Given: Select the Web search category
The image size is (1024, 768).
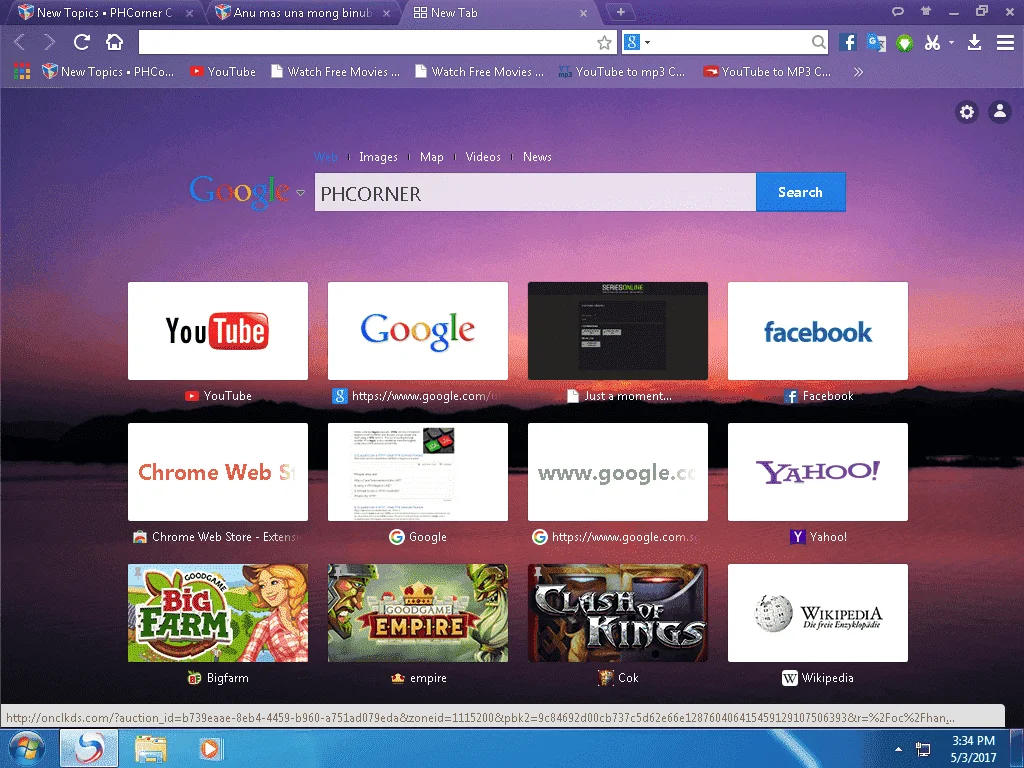Looking at the screenshot, I should pyautogui.click(x=326, y=157).
